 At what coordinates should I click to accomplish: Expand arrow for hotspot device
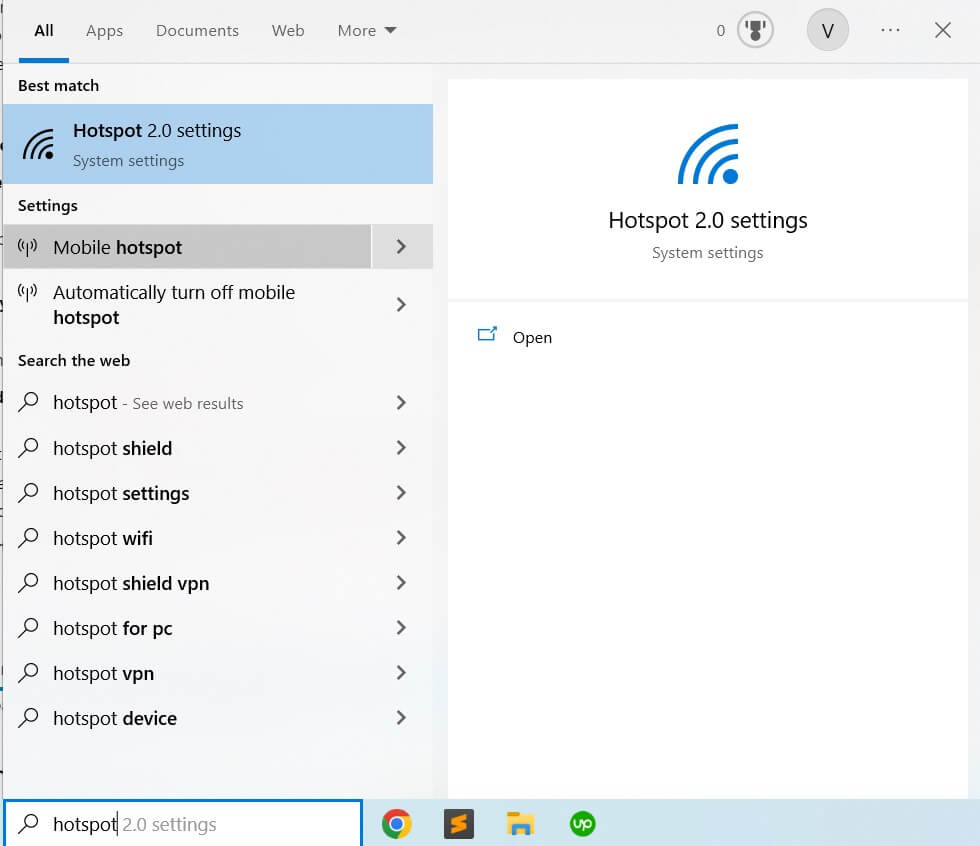tap(402, 718)
